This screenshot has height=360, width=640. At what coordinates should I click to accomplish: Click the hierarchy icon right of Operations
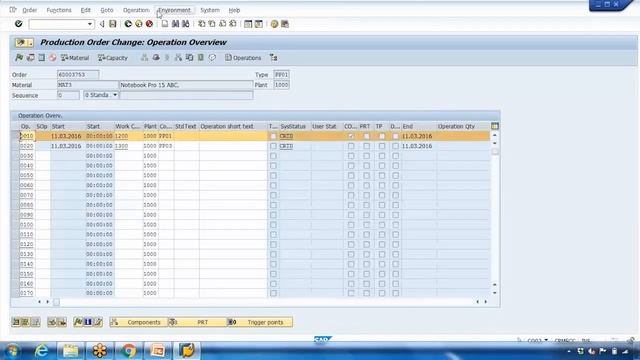pyautogui.click(x=273, y=58)
